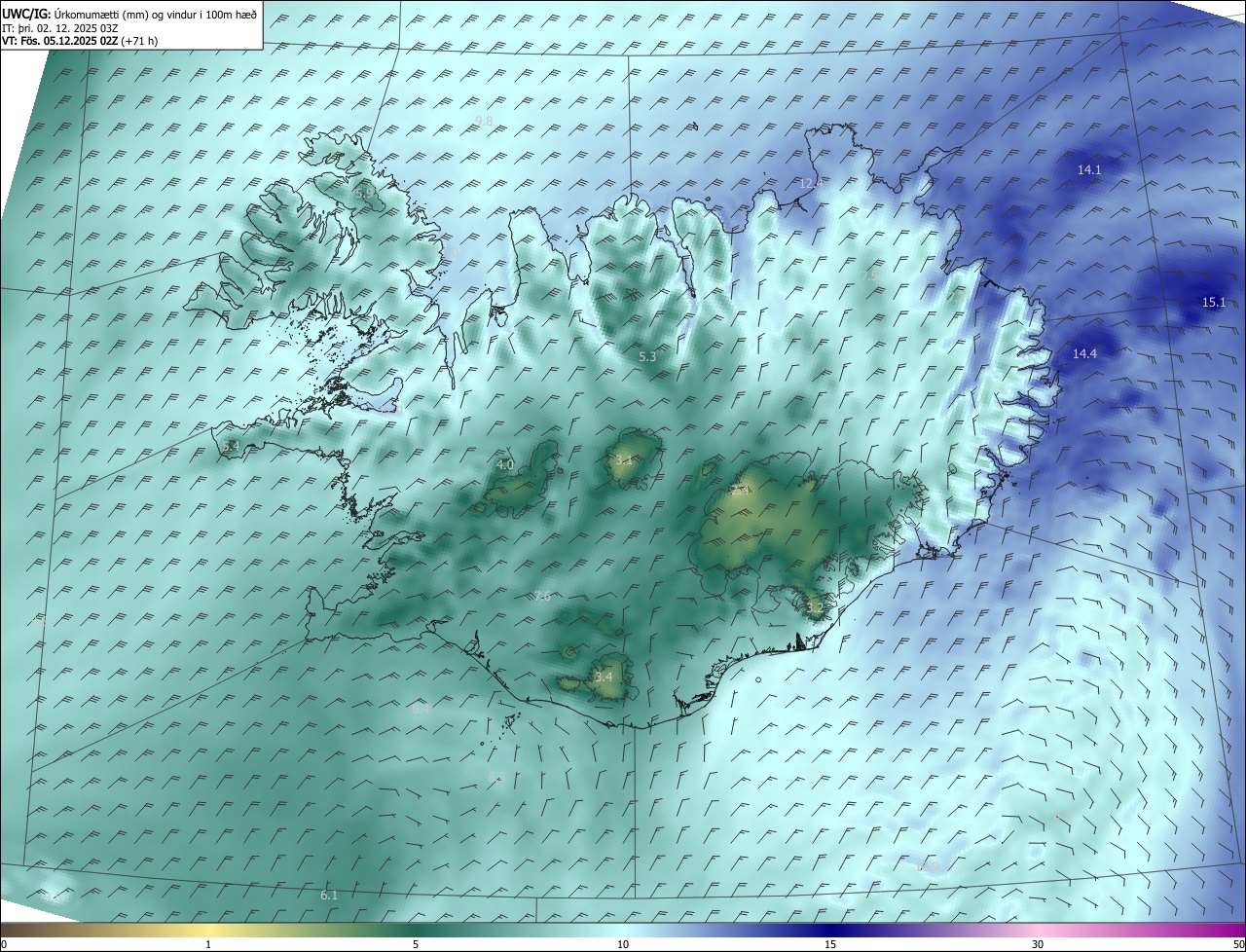Click the 8.4 value on the map

[x=421, y=710]
